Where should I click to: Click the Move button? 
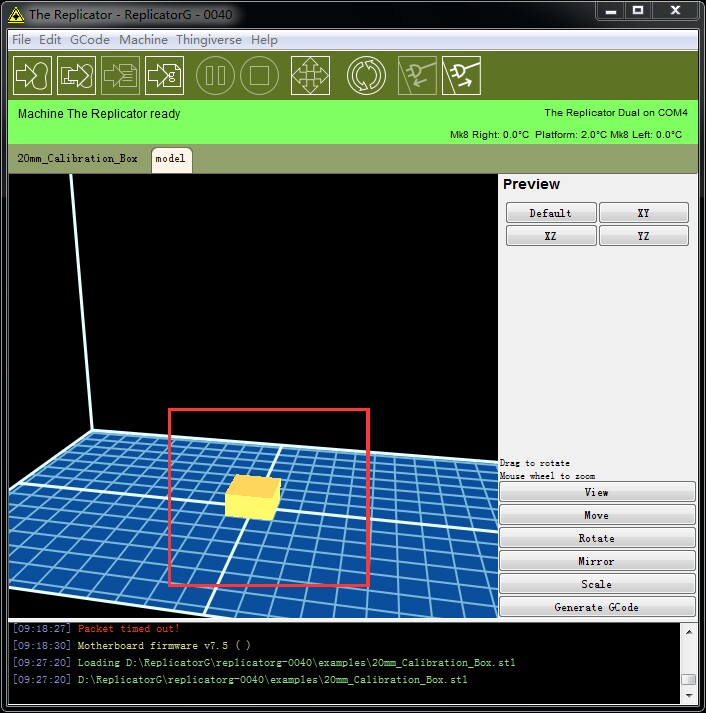(x=597, y=515)
